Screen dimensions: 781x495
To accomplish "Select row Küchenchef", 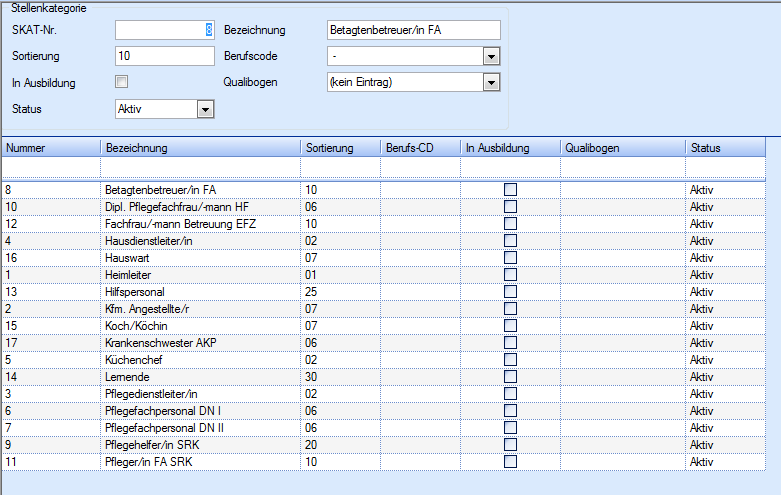I will coord(384,360).
